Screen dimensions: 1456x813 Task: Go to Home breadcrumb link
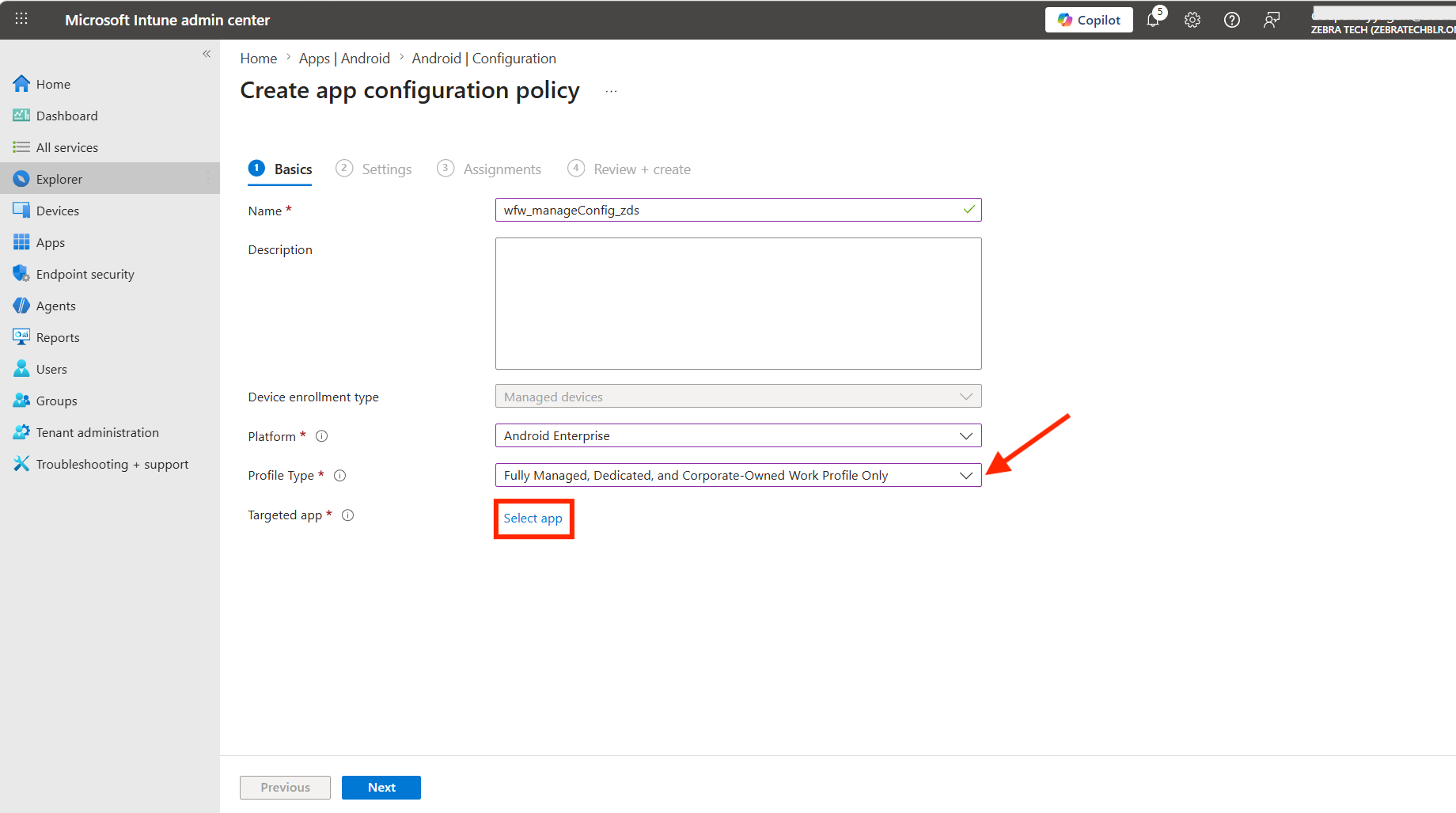tap(259, 59)
